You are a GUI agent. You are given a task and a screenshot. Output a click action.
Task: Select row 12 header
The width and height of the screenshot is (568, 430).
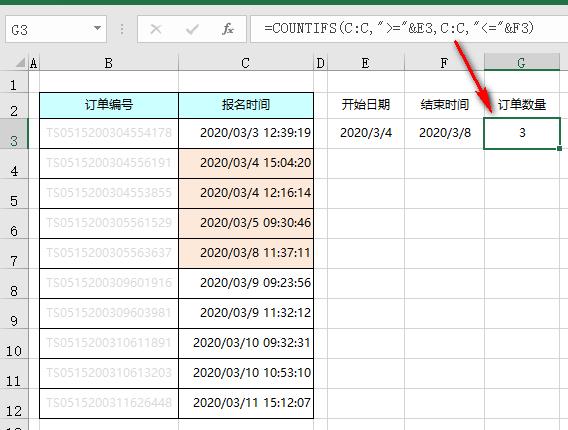[x=14, y=404]
